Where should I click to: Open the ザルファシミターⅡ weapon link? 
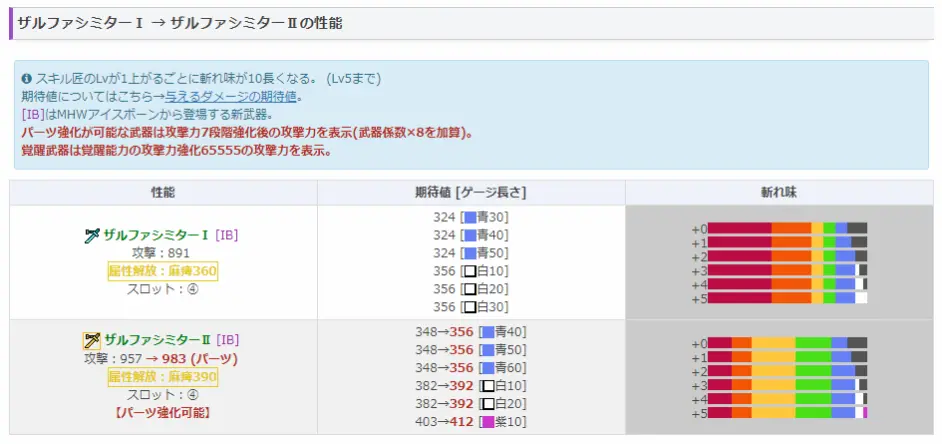[157, 340]
